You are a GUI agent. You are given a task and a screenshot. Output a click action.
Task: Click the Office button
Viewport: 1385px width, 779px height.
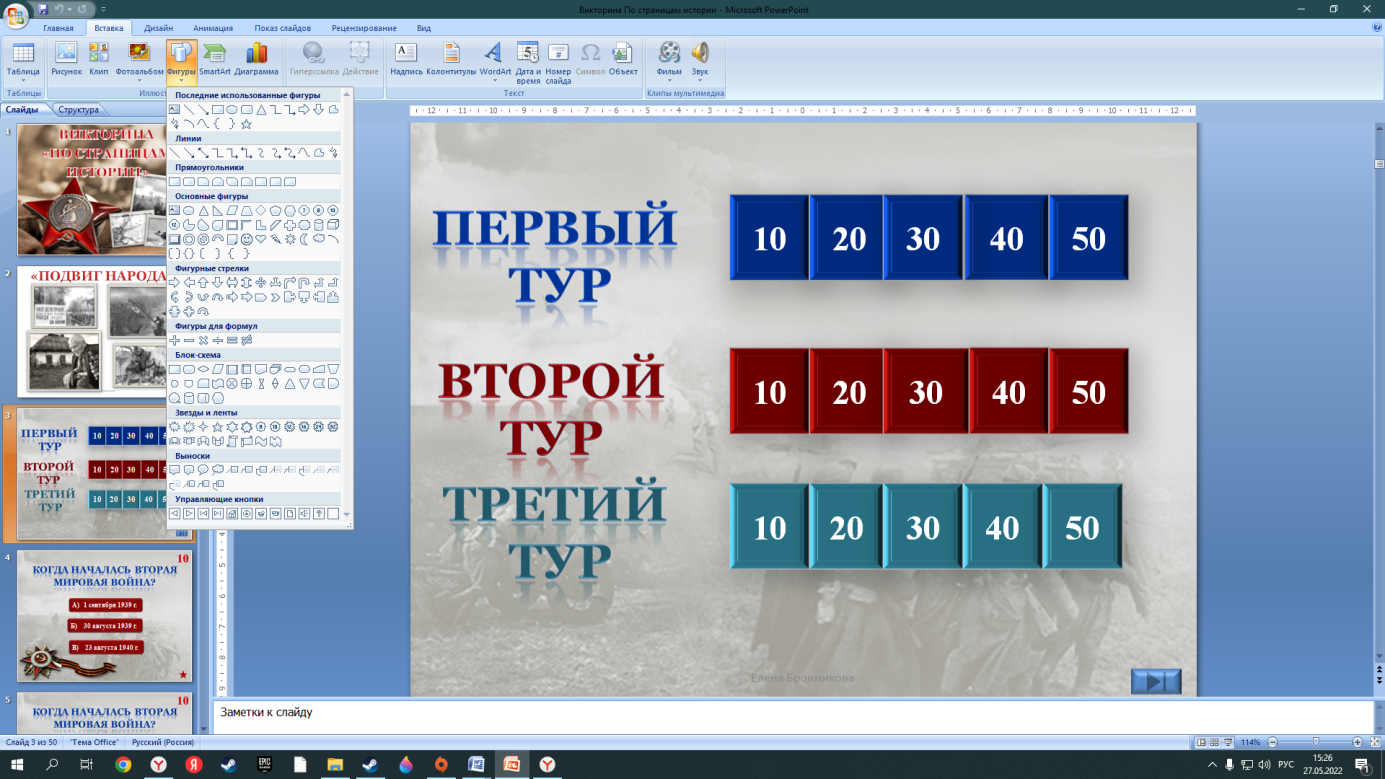click(x=16, y=15)
